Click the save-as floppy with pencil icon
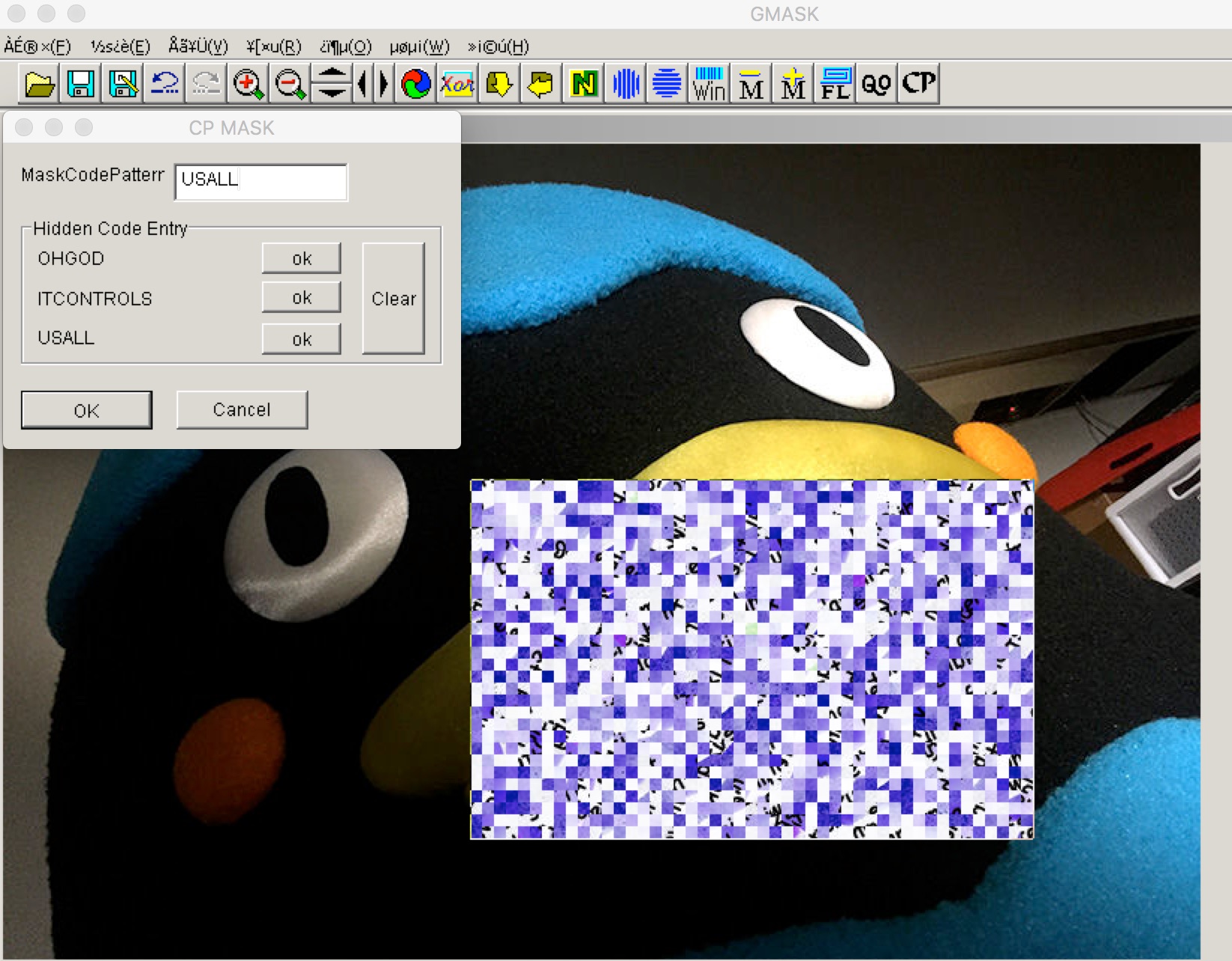Screen dimensions: 1232x961 point(123,83)
